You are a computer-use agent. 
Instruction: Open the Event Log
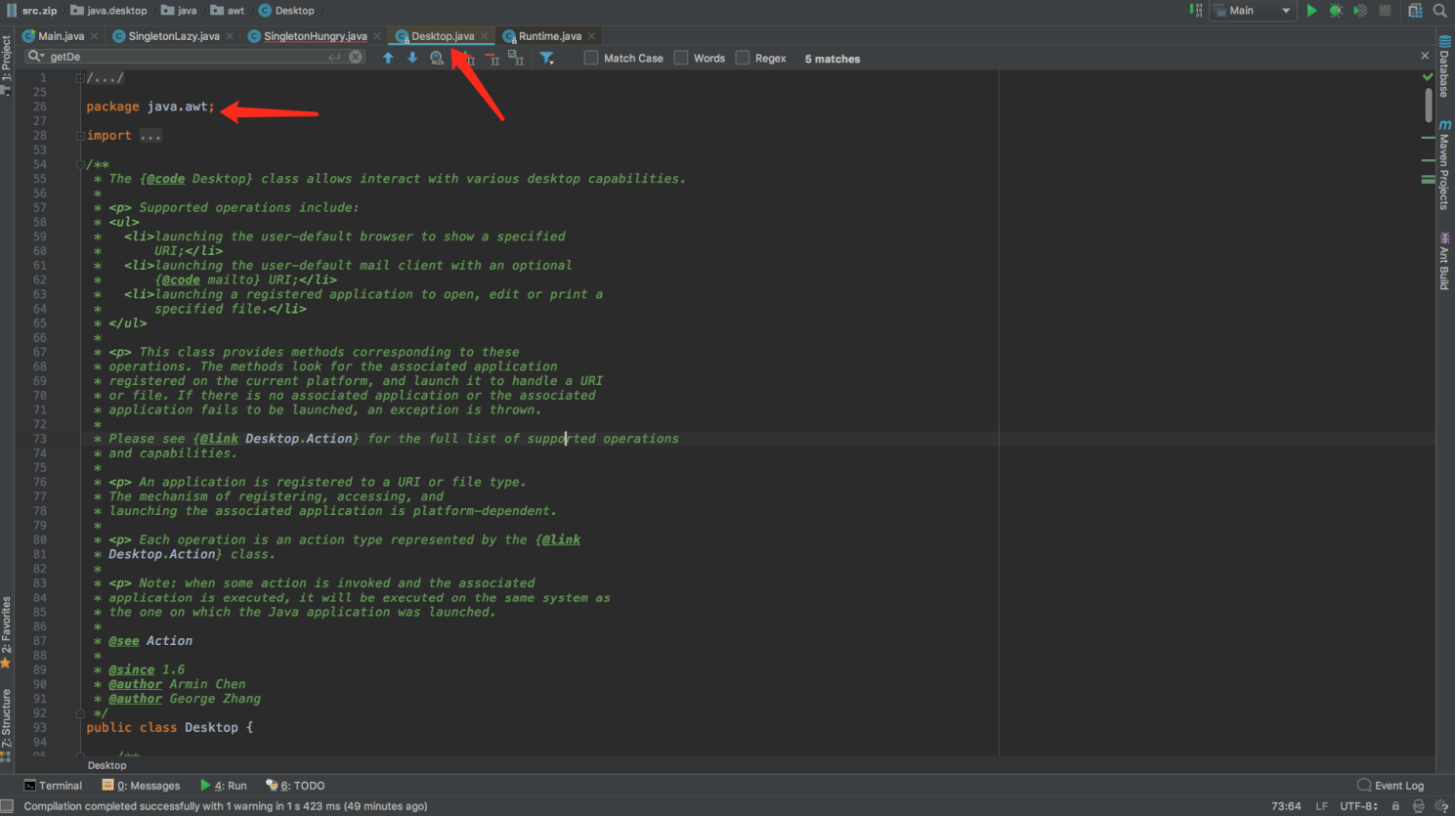coord(1391,786)
